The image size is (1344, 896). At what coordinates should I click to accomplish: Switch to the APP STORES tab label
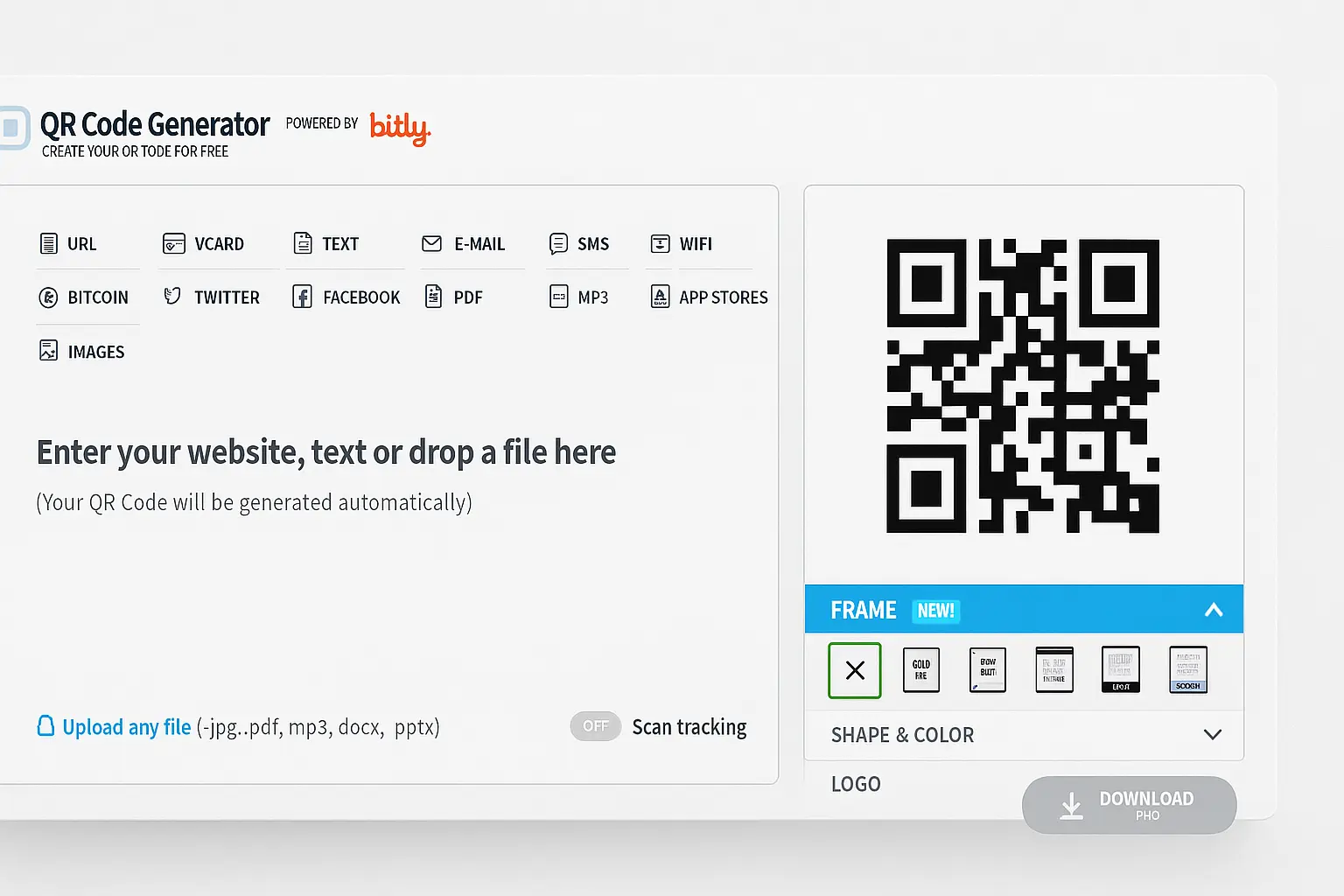(724, 297)
